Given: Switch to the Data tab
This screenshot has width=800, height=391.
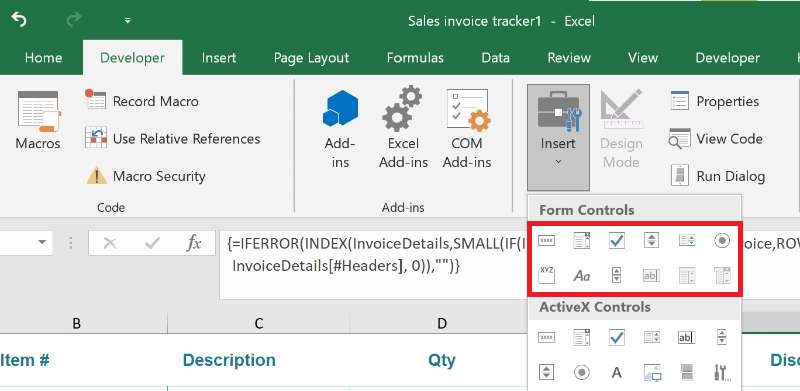Looking at the screenshot, I should 495,58.
